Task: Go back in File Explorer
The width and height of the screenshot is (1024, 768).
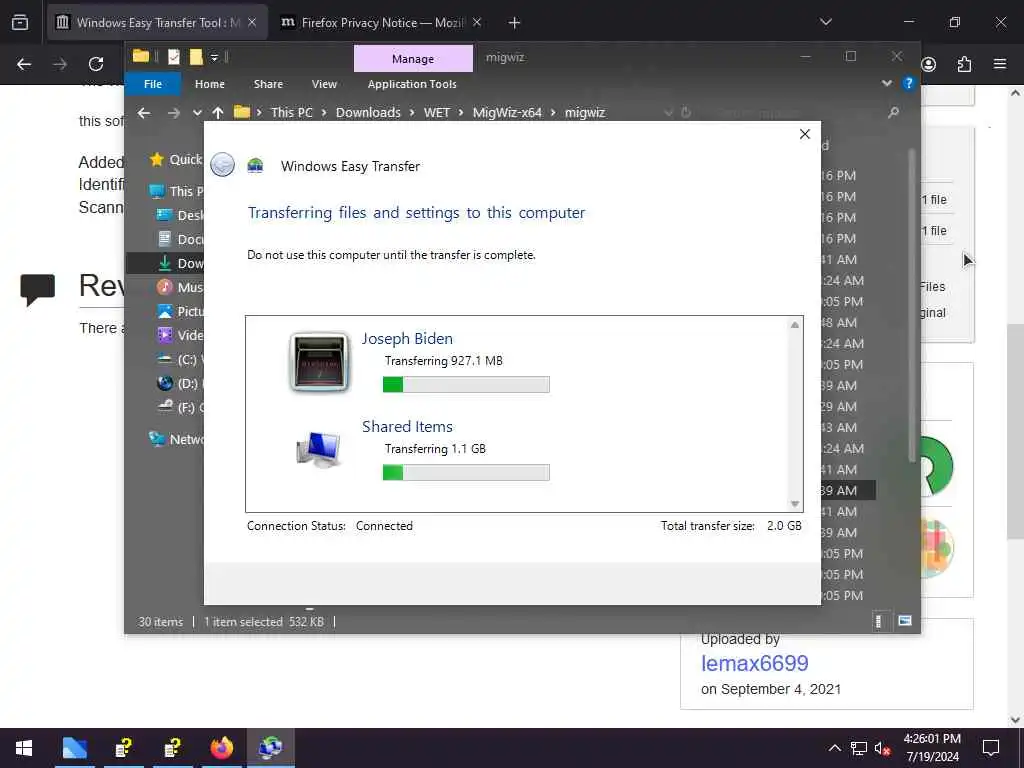Action: [x=144, y=113]
